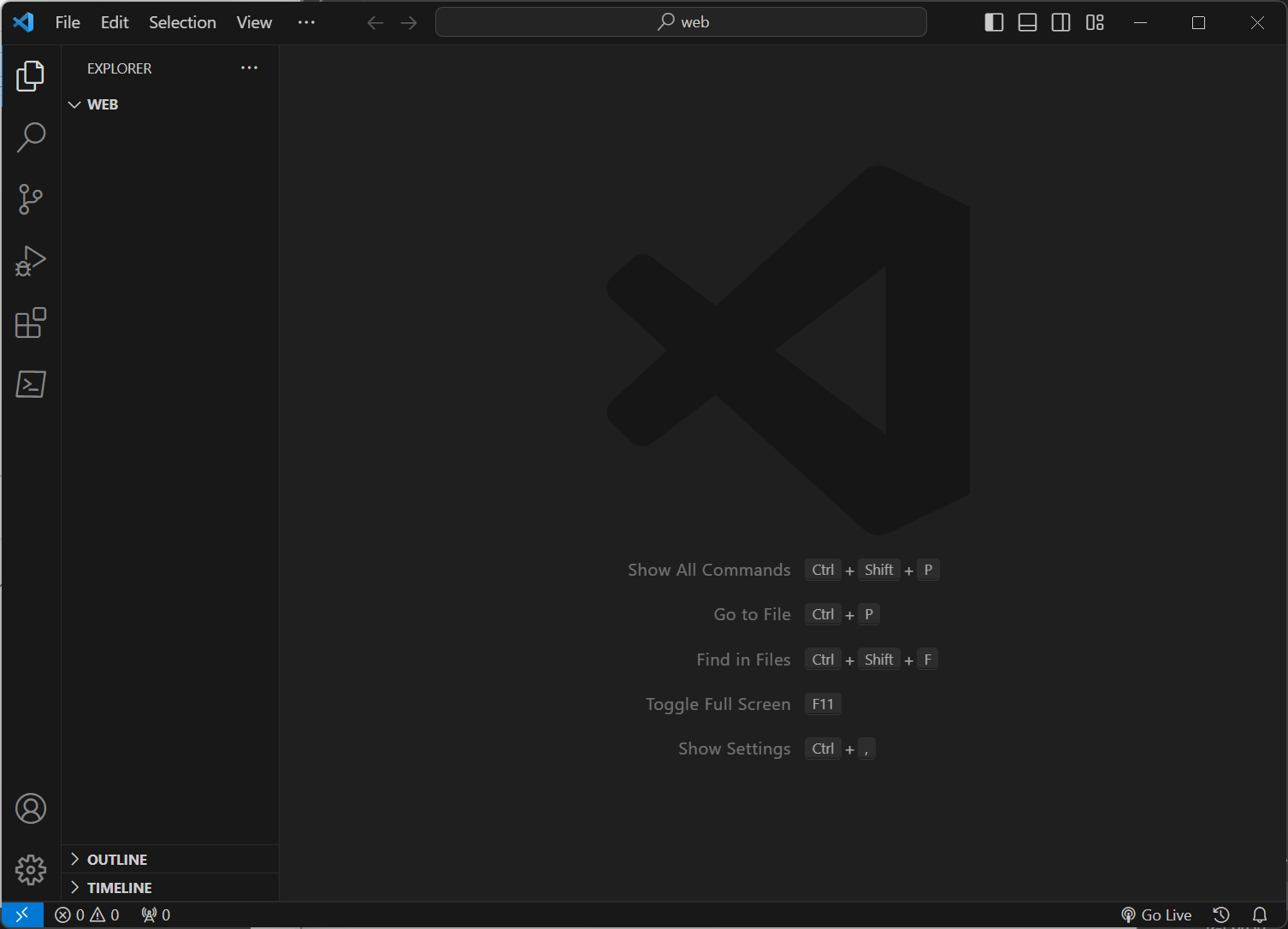Open notifications bell
The image size is (1288, 929).
(x=1260, y=914)
